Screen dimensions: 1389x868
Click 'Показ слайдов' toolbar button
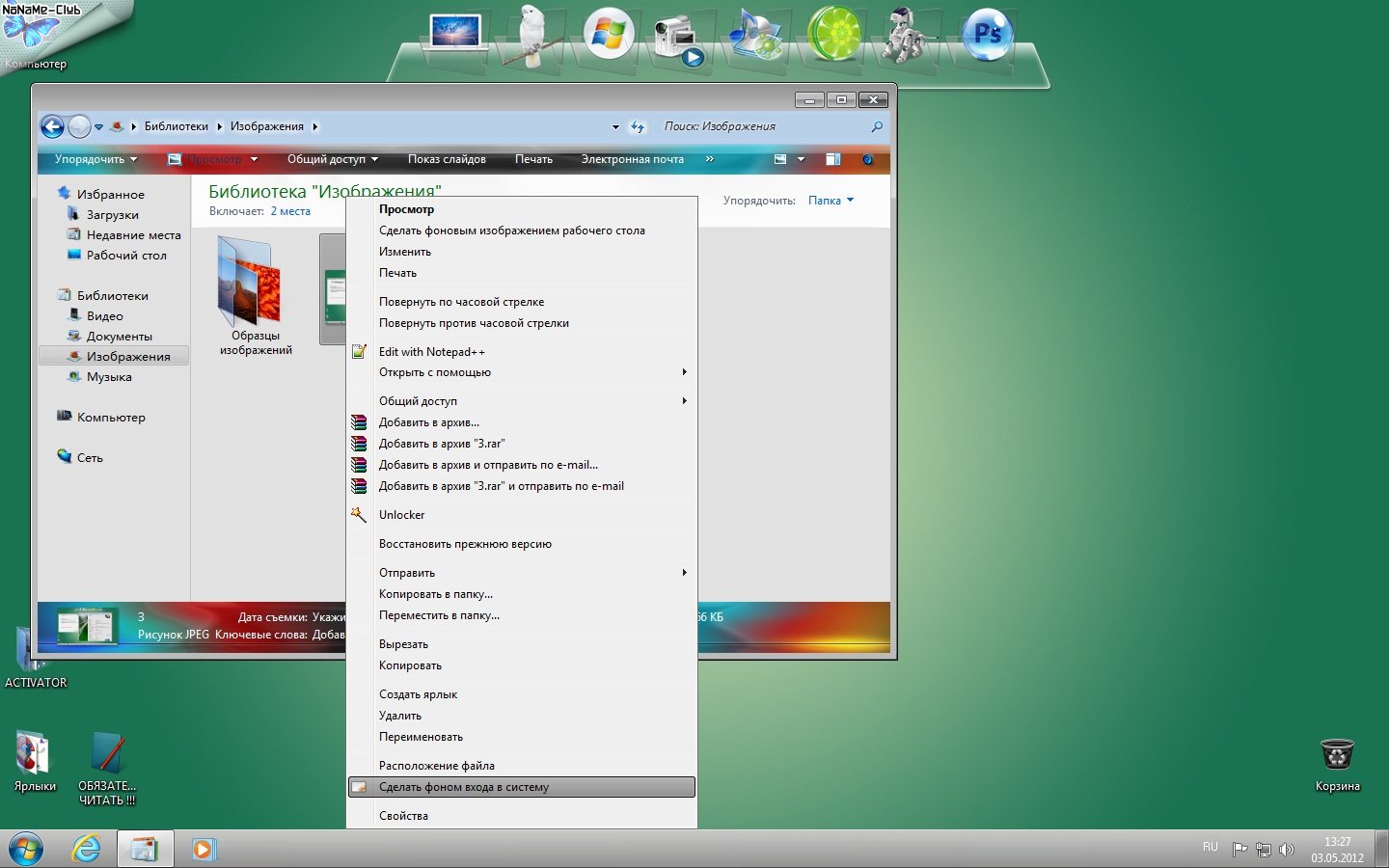point(447,159)
